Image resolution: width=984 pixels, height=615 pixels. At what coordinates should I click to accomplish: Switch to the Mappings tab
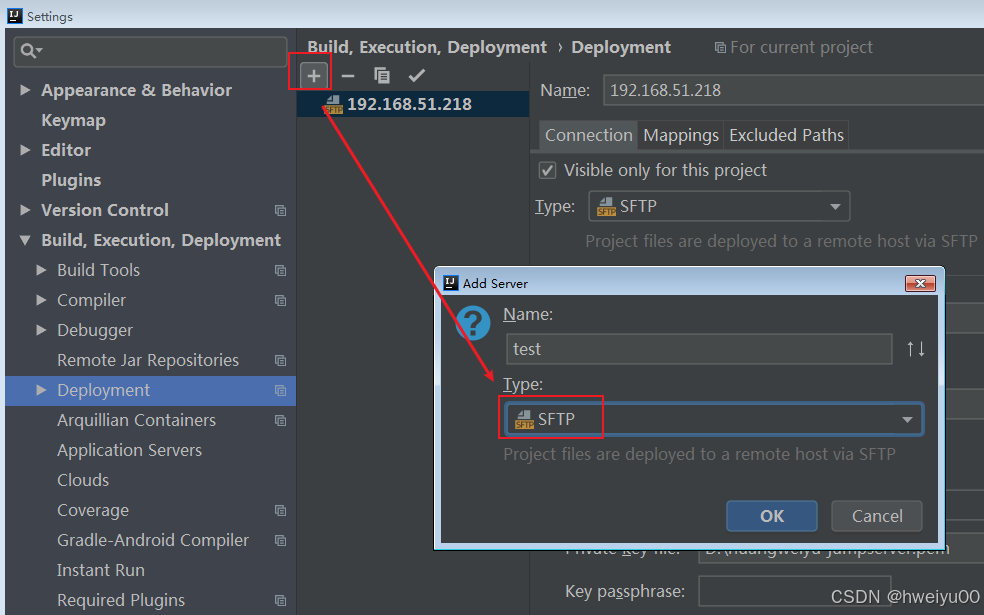[x=681, y=136]
